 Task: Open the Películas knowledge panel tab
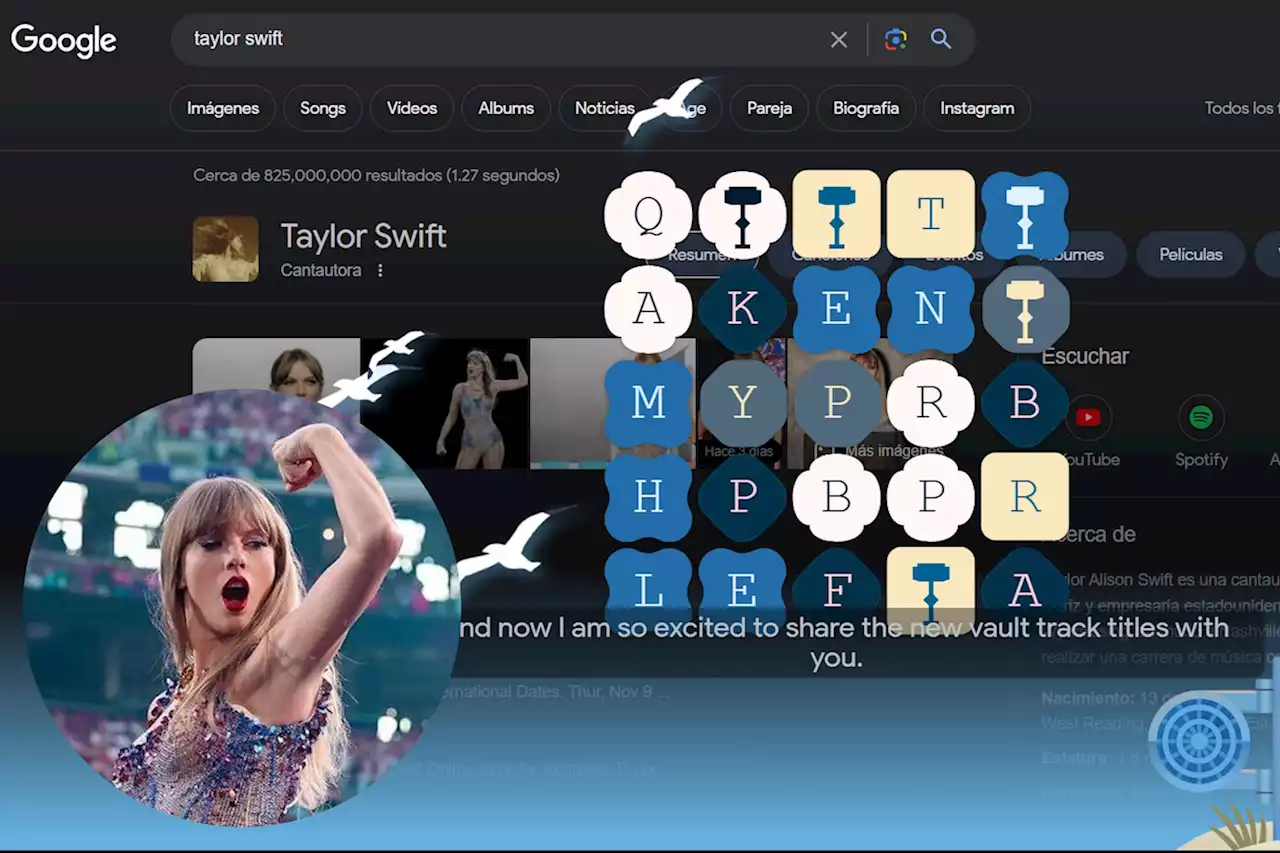pyautogui.click(x=1191, y=254)
